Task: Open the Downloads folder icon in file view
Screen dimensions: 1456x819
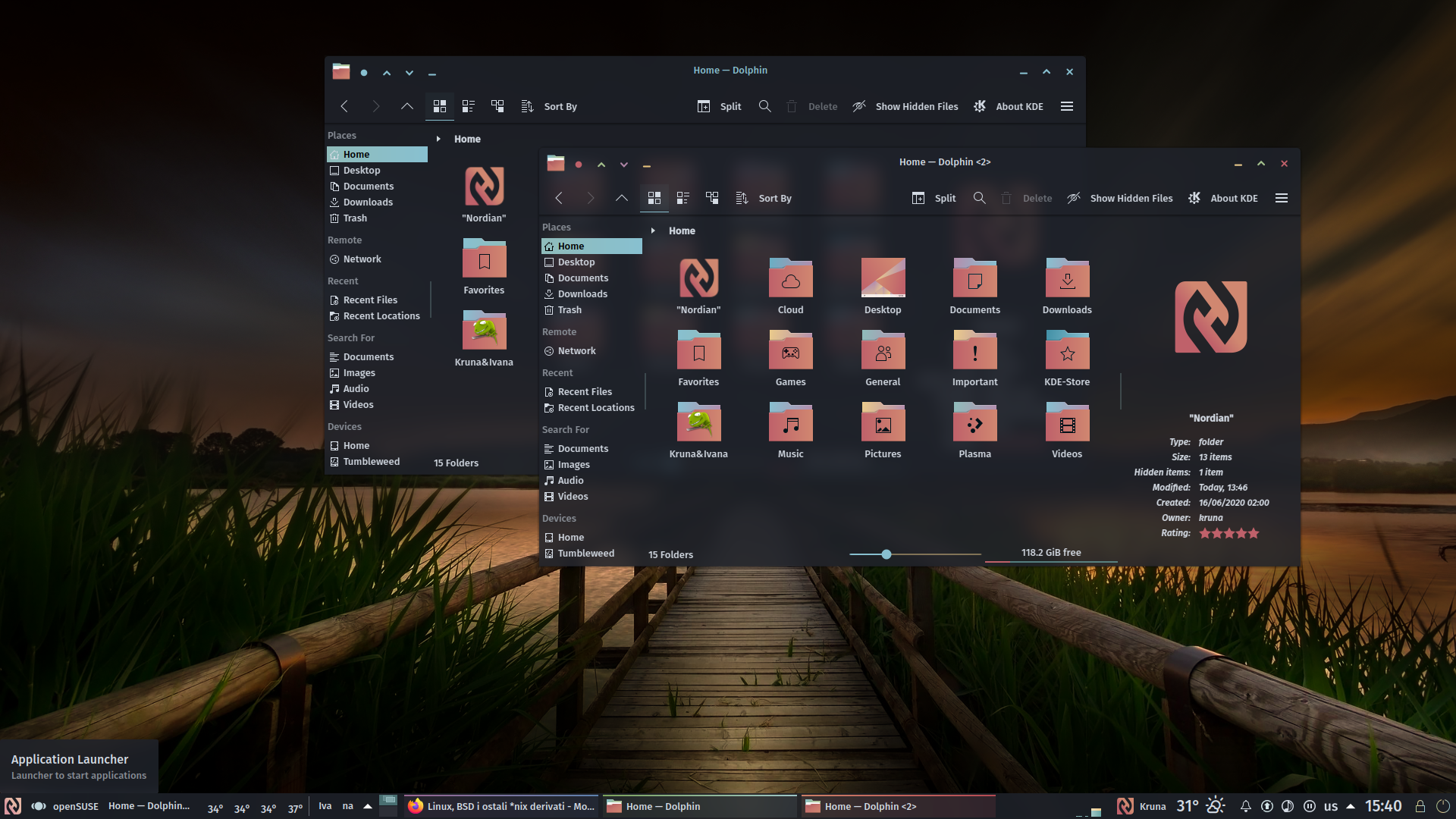Action: [x=1067, y=286]
